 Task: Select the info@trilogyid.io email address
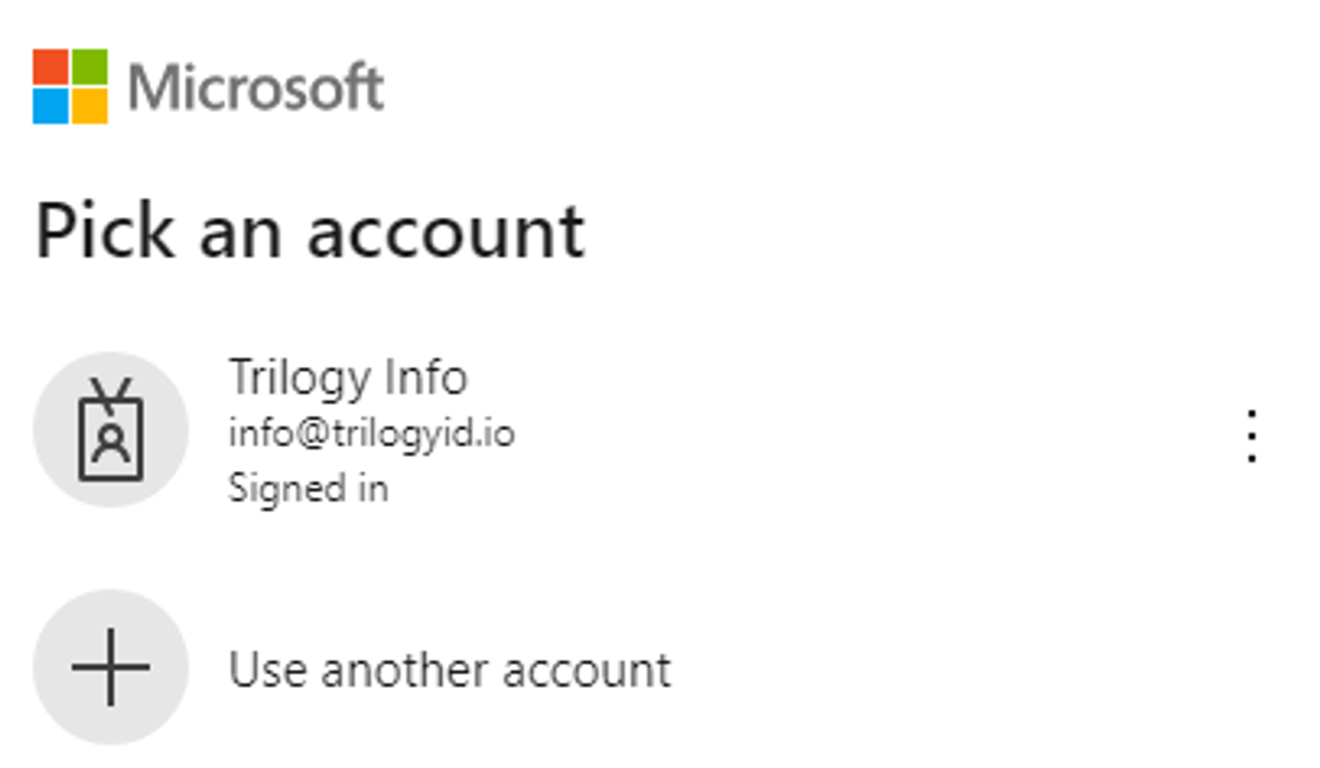tap(372, 434)
